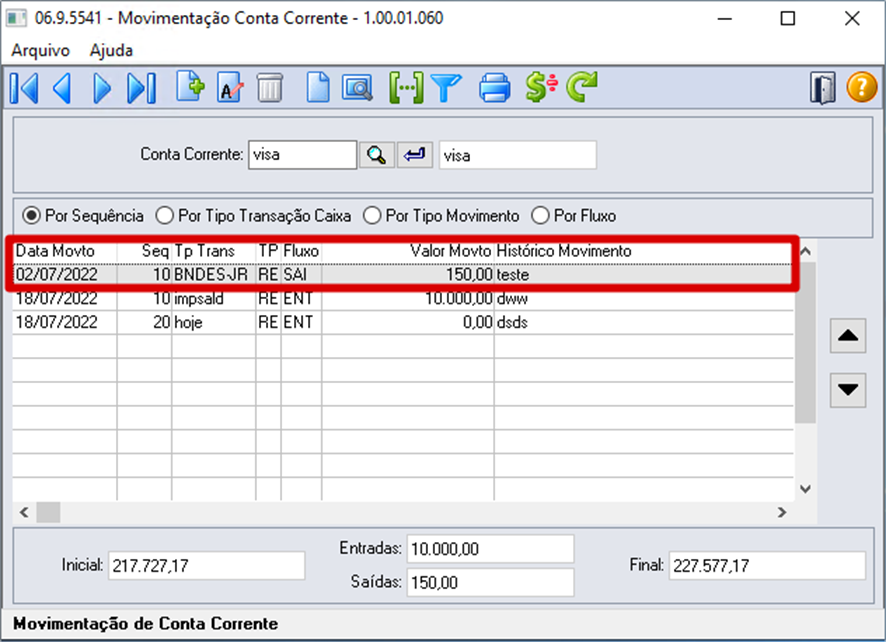Click the horizontal scroll right arrow
This screenshot has height=642, width=886.
(782, 513)
